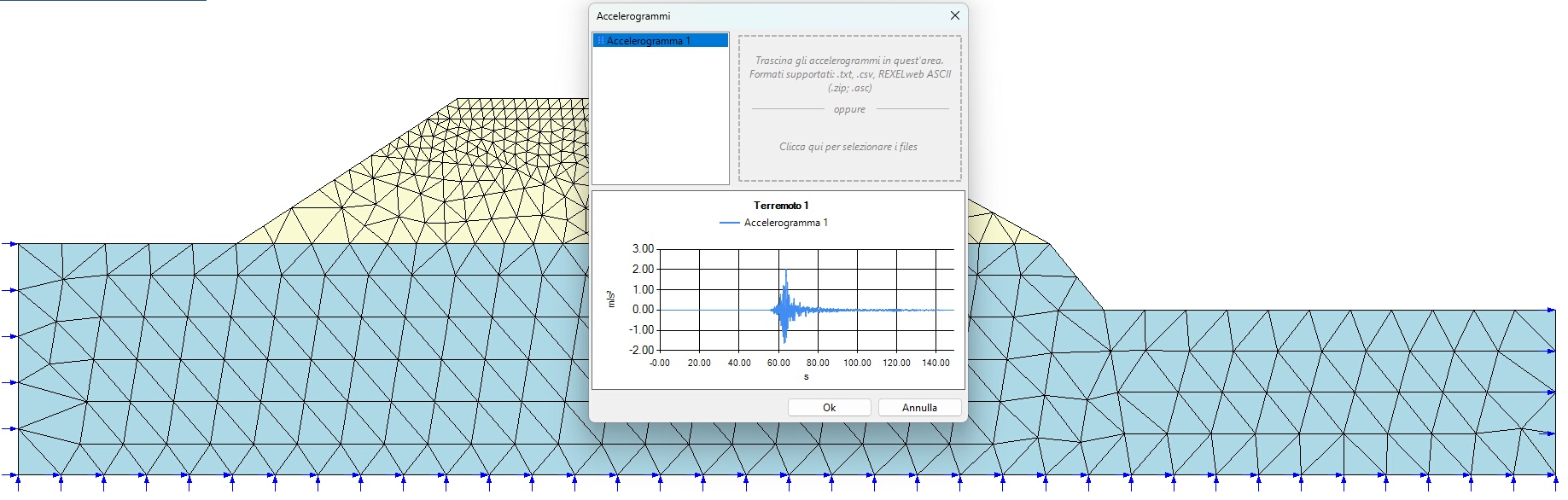Click the Terremoto 1 chart title

pyautogui.click(x=781, y=206)
